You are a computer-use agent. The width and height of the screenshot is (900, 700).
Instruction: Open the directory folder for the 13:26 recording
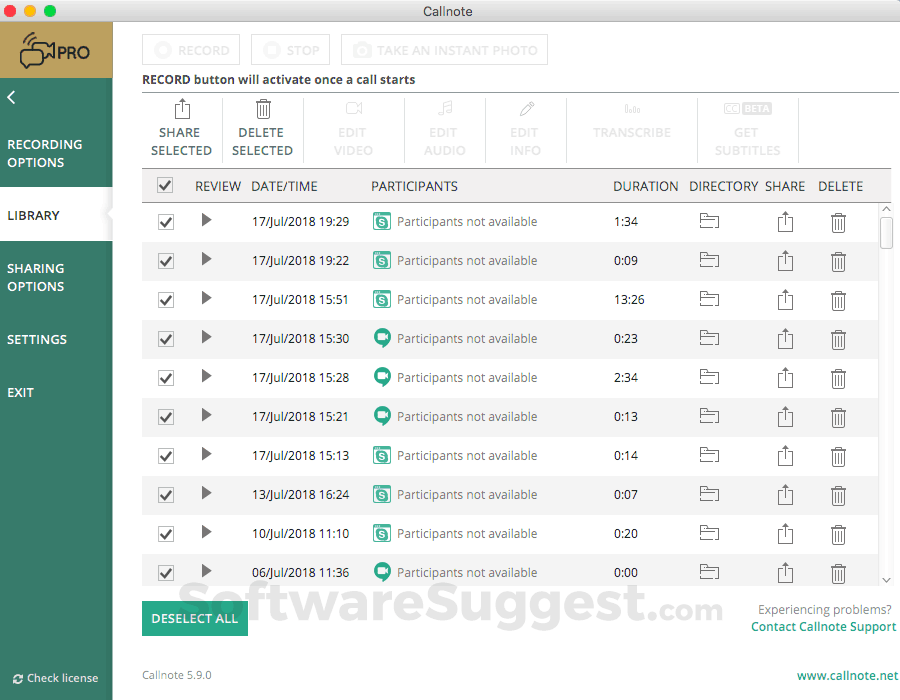point(709,299)
